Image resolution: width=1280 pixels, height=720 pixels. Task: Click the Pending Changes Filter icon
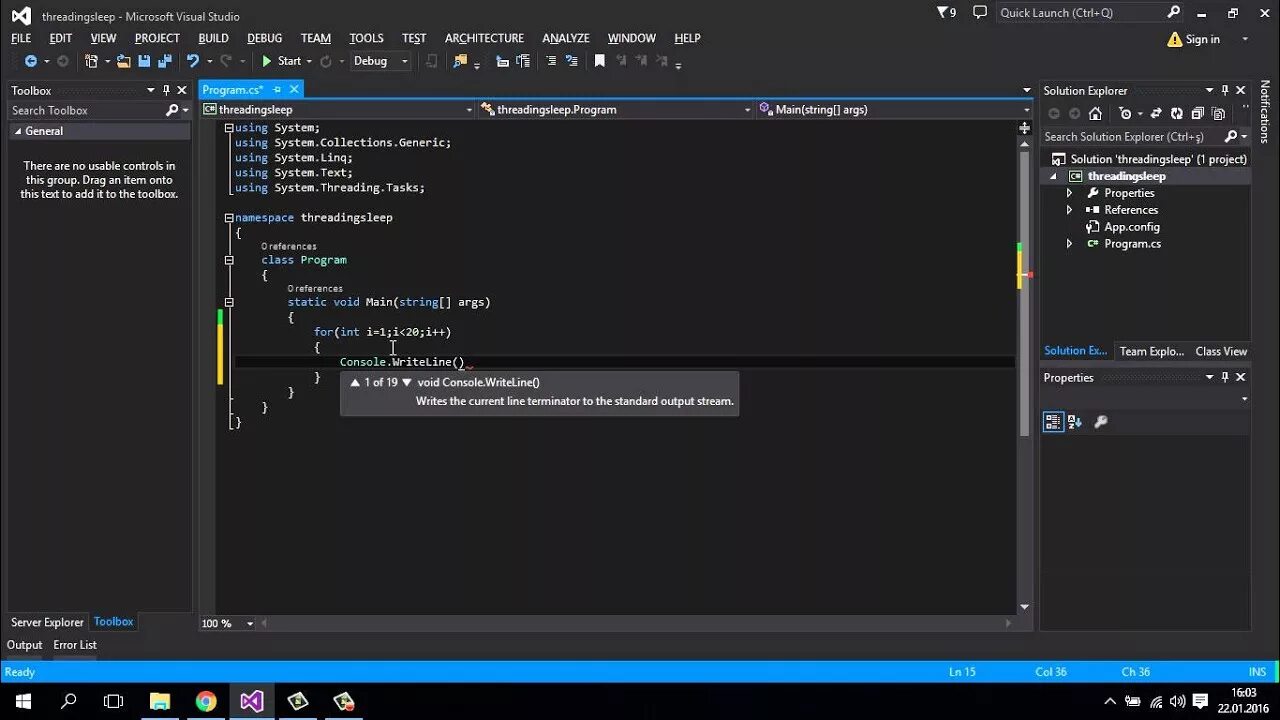(1126, 113)
